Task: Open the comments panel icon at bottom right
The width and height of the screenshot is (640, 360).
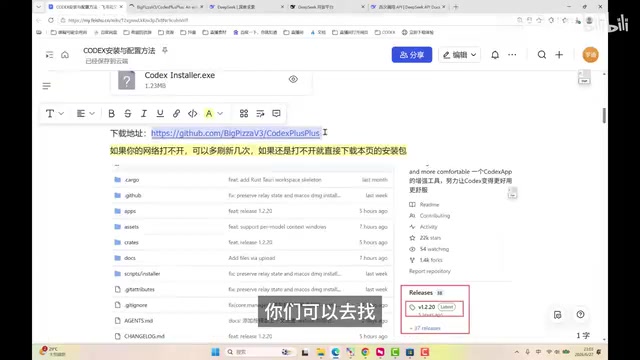Action: click(558, 315)
